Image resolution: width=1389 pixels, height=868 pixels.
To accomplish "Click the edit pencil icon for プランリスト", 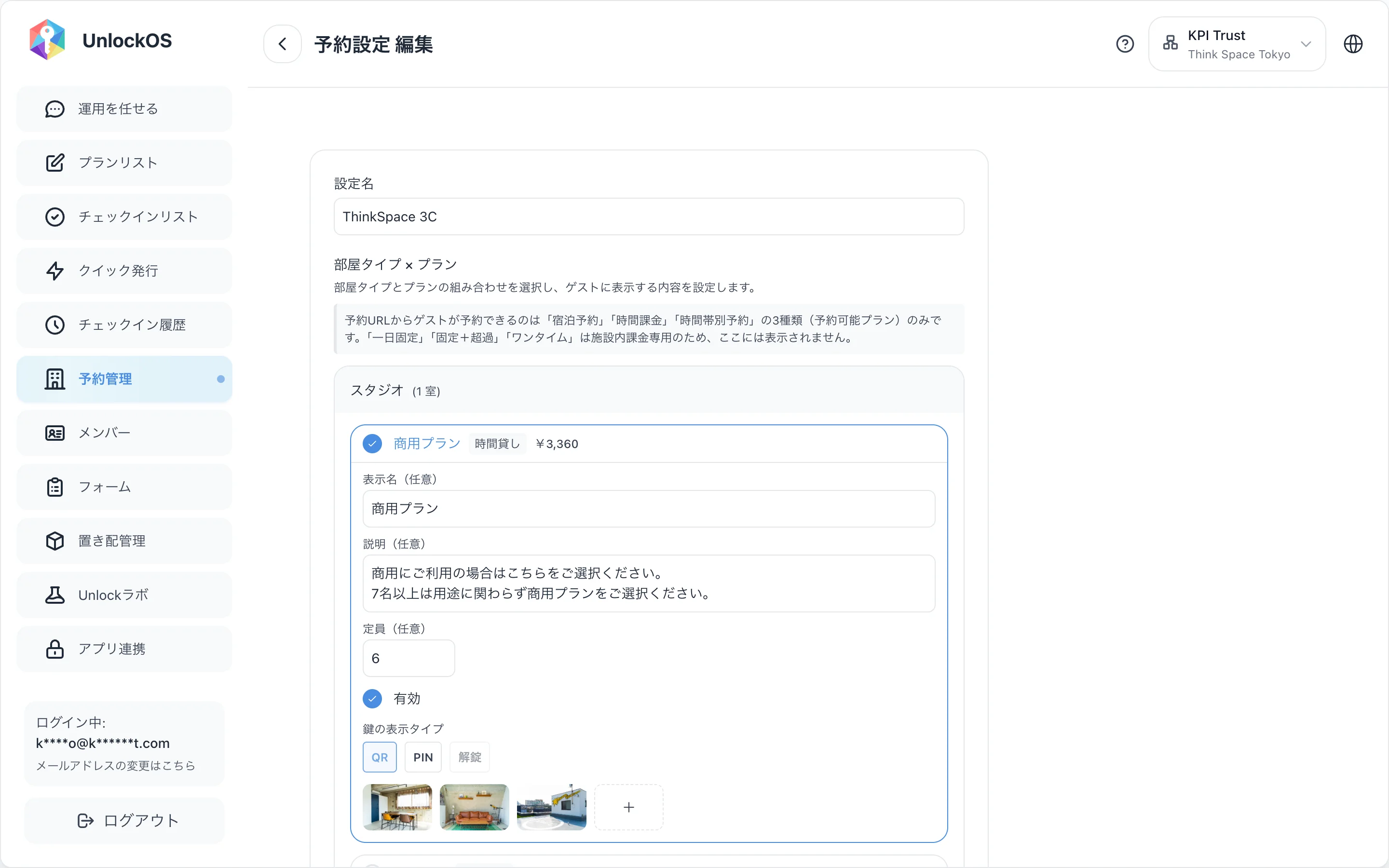I will 54,163.
